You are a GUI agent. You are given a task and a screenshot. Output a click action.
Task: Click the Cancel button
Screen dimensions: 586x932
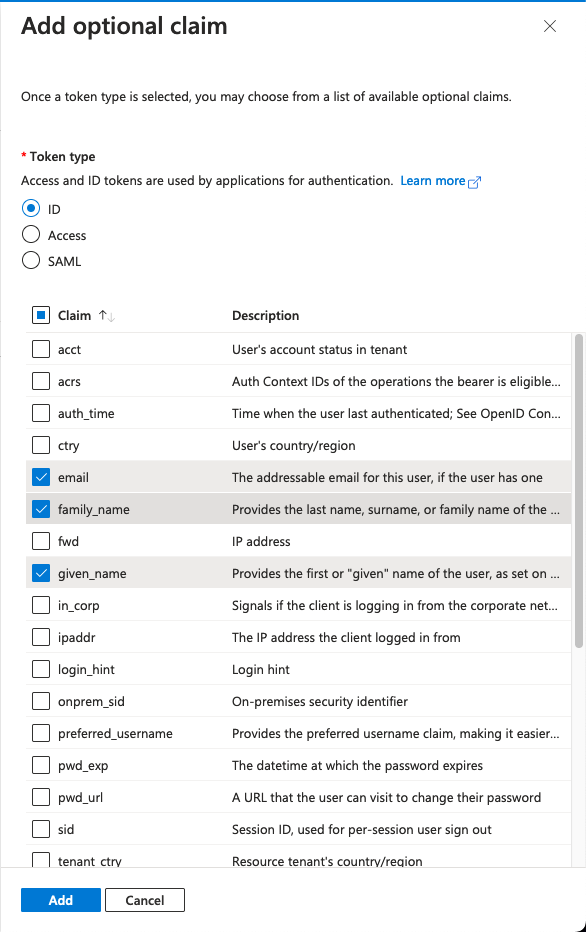(x=145, y=900)
